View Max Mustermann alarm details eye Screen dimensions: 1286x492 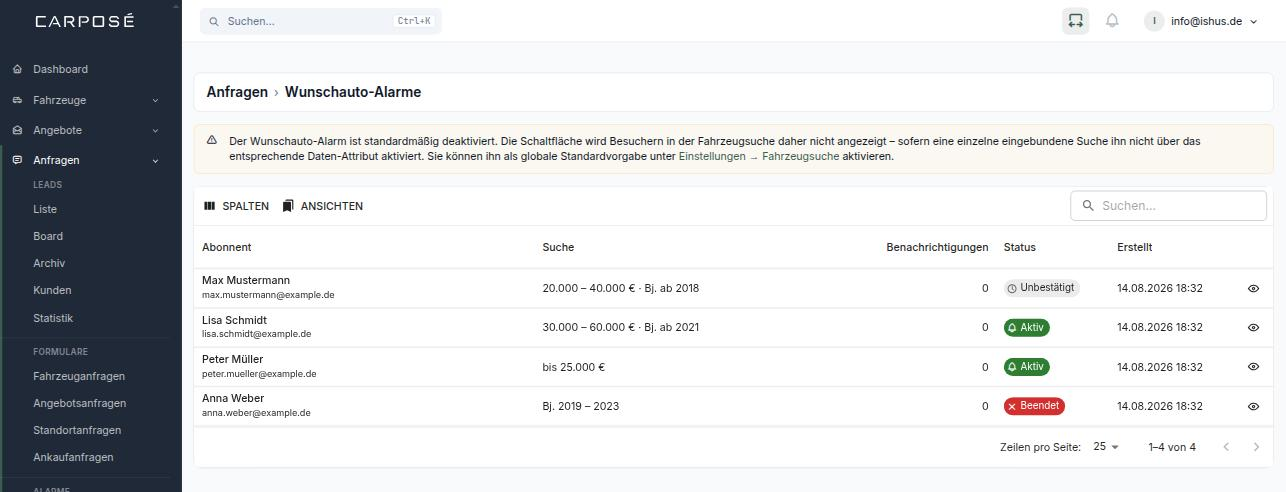[x=1253, y=288]
